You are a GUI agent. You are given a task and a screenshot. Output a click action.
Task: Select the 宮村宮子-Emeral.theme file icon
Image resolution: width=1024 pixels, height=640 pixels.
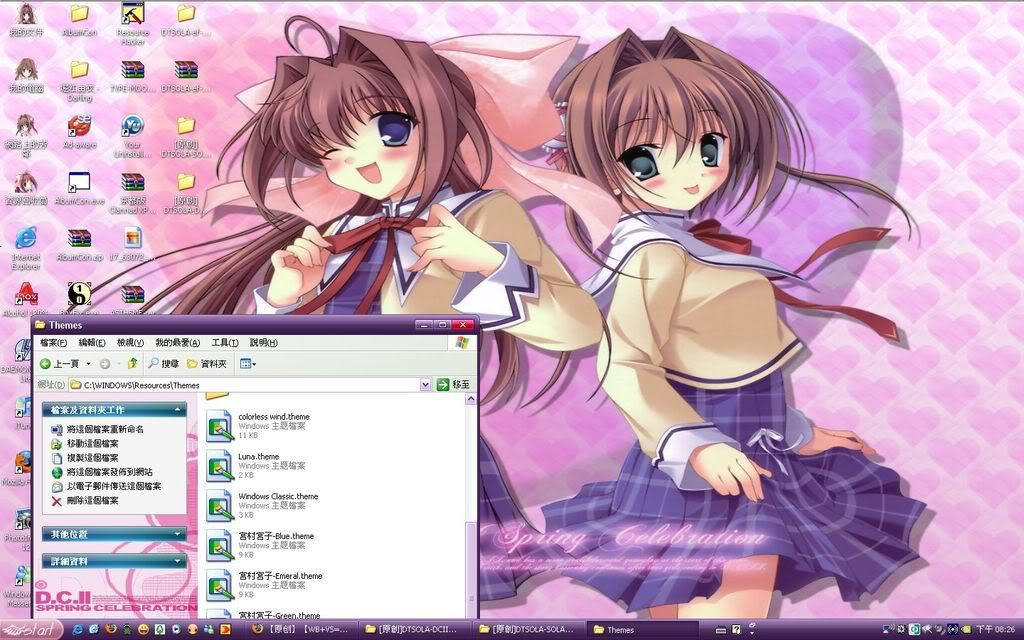(219, 585)
